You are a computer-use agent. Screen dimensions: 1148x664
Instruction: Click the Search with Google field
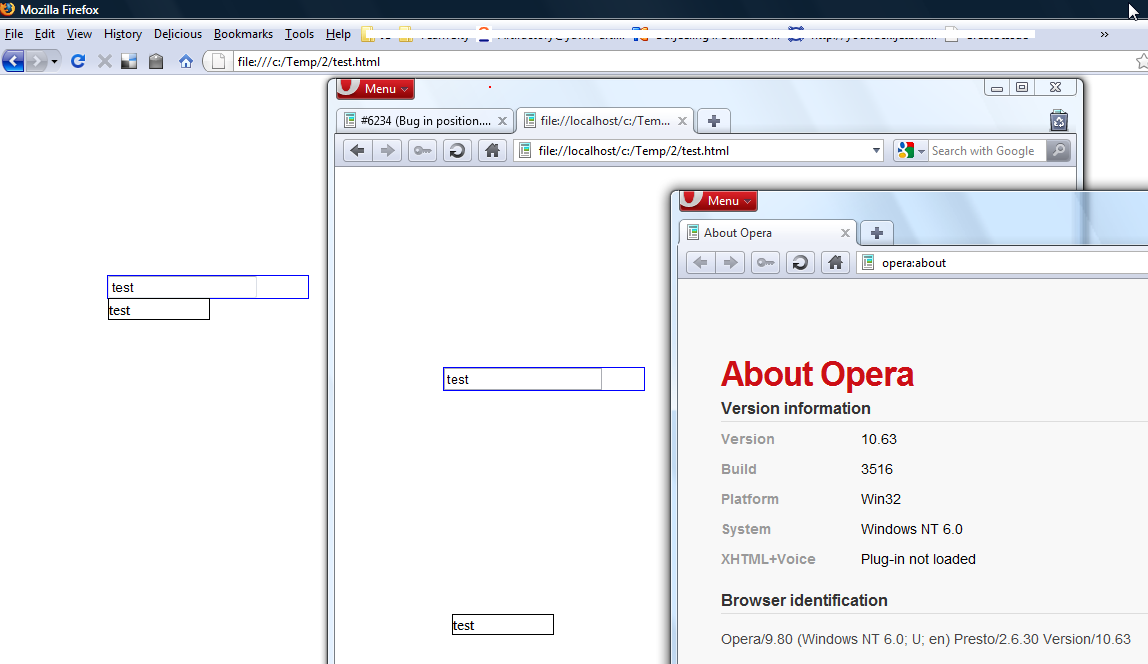[x=987, y=151]
